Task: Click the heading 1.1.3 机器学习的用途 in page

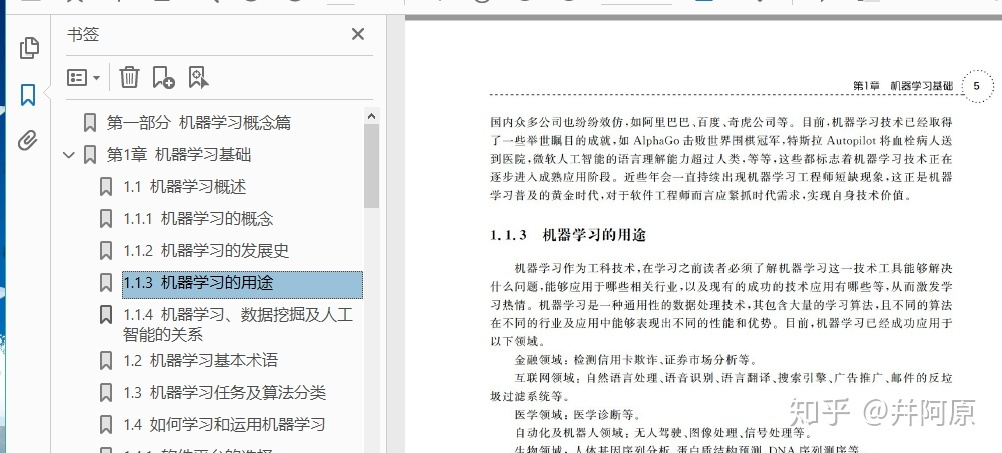Action: (568, 235)
